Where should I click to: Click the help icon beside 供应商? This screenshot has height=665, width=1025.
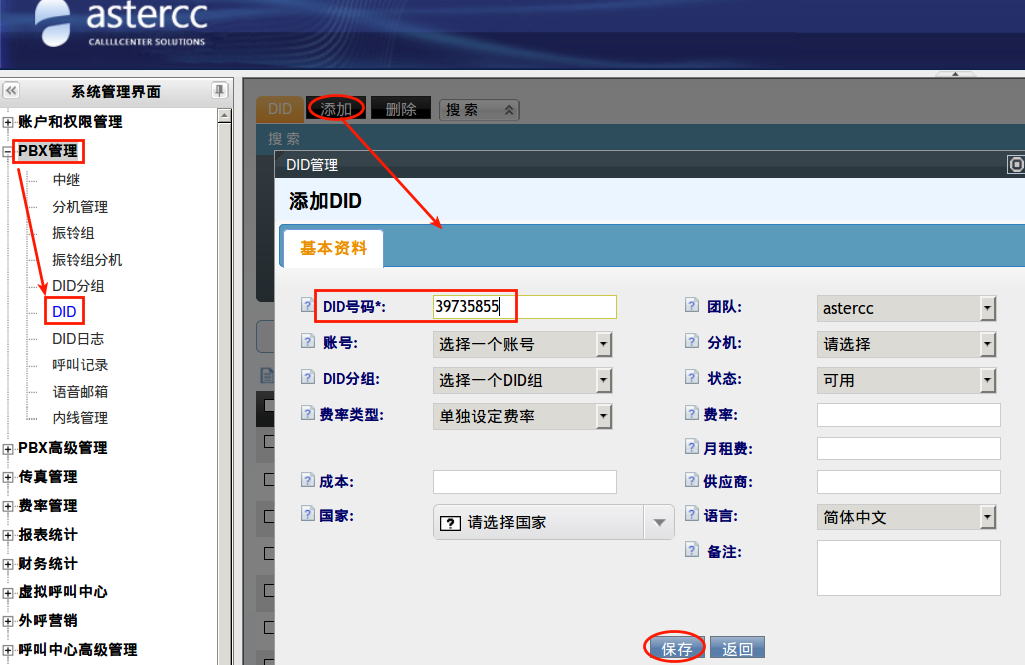[691, 480]
